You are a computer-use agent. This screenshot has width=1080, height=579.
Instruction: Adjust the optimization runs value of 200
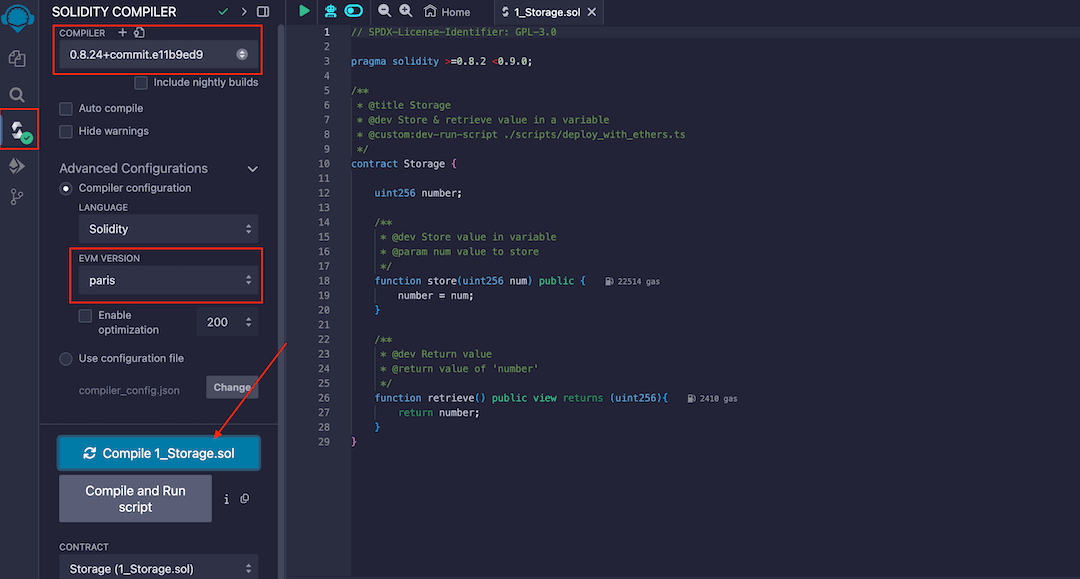(230, 322)
